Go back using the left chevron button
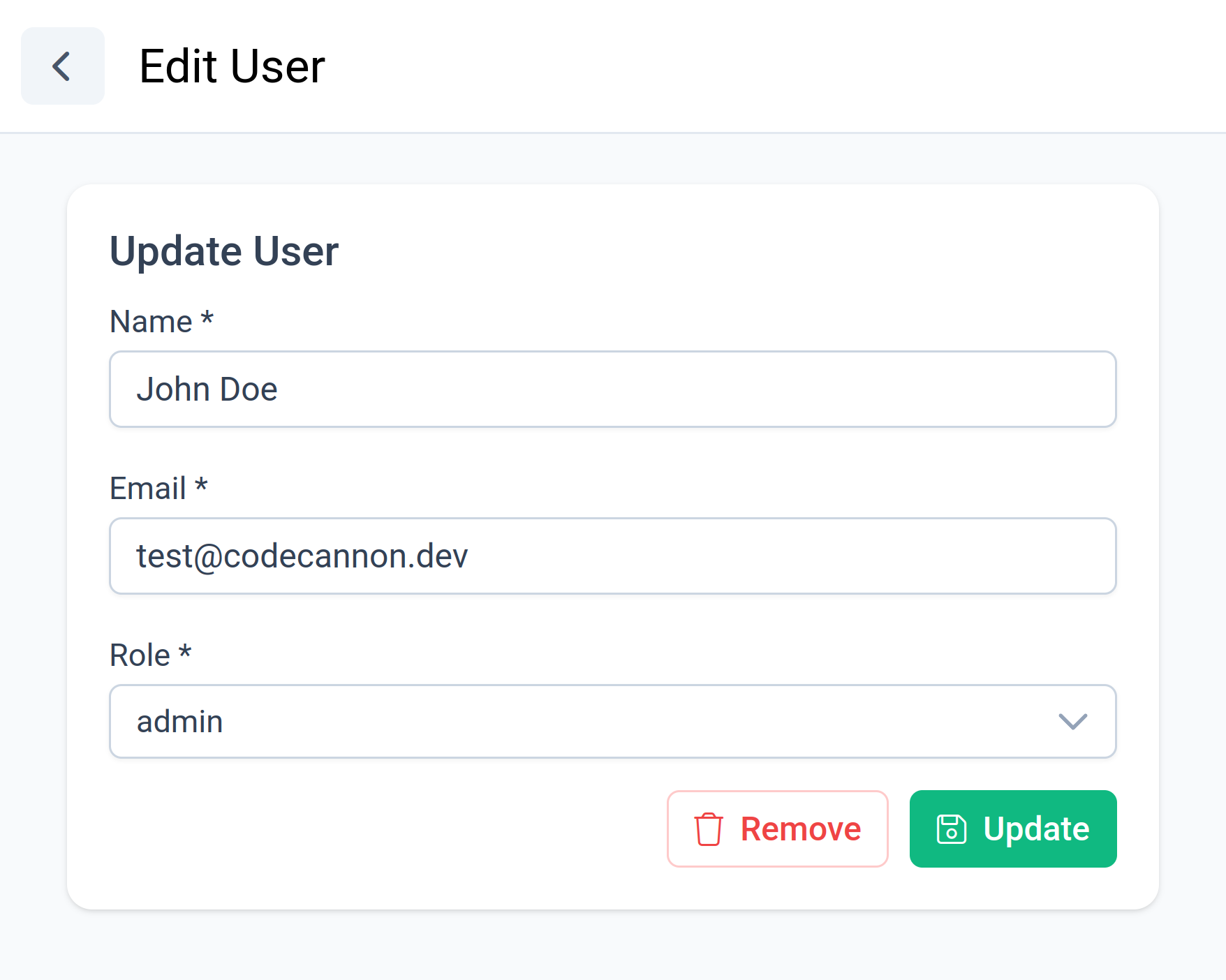Screen dimensions: 1226x980 pyautogui.click(x=63, y=66)
